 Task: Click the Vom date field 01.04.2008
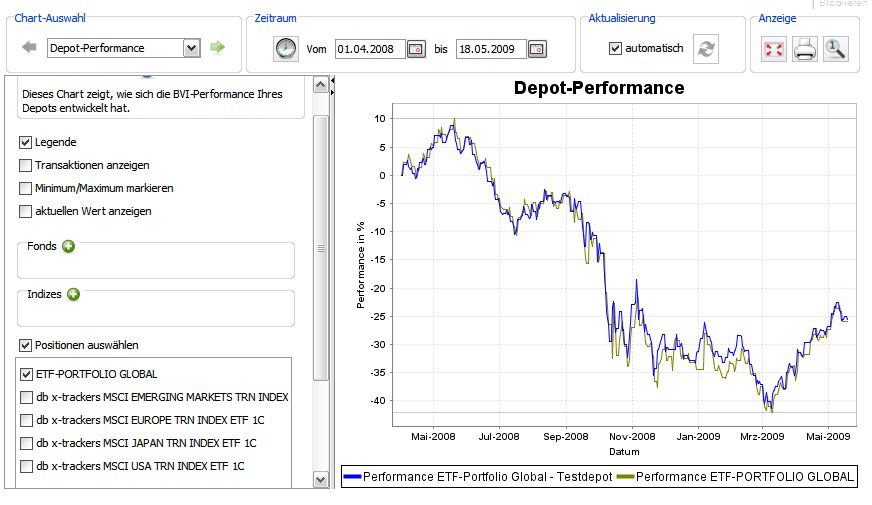pyautogui.click(x=369, y=49)
